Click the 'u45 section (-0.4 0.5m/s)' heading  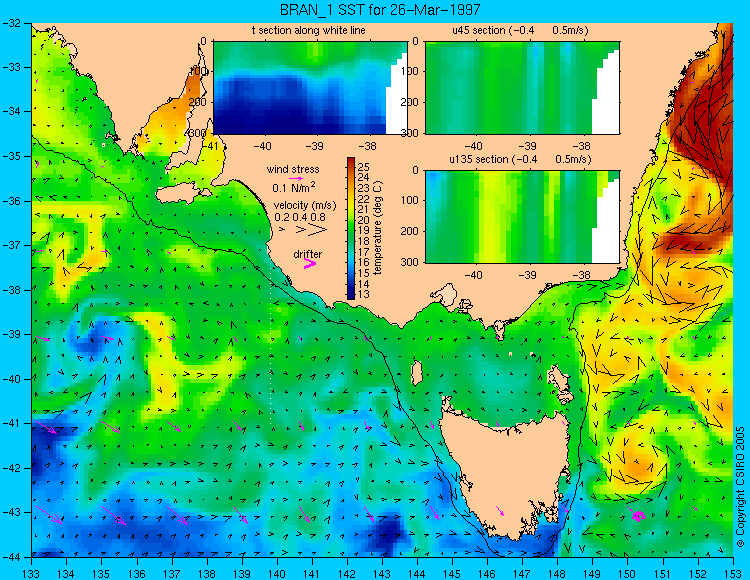pyautogui.click(x=520, y=30)
